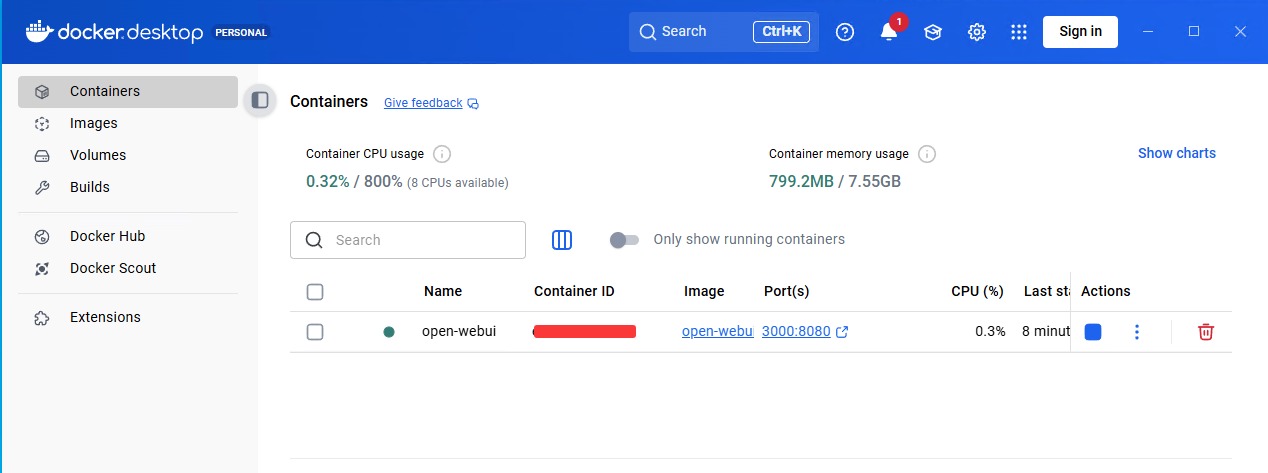Toggle Only show running containers
This screenshot has width=1268, height=473.
coord(624,240)
